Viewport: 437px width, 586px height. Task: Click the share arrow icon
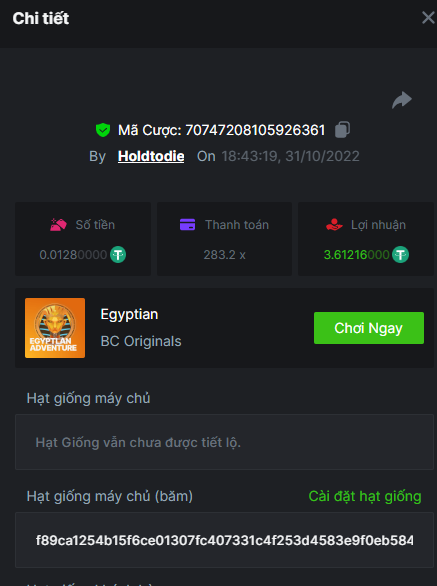tap(402, 100)
